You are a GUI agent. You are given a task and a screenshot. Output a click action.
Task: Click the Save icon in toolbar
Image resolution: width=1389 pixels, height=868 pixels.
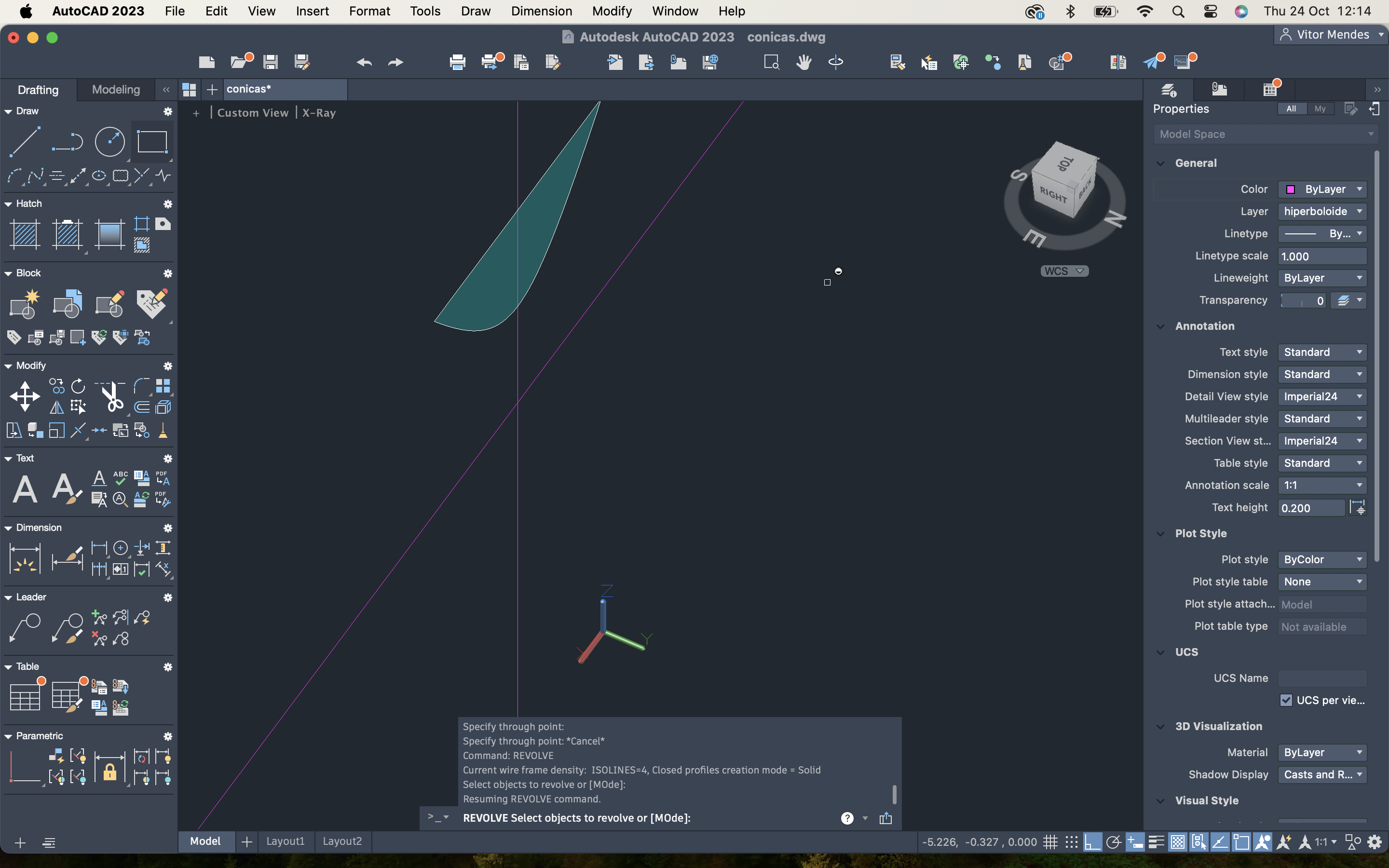click(271, 61)
